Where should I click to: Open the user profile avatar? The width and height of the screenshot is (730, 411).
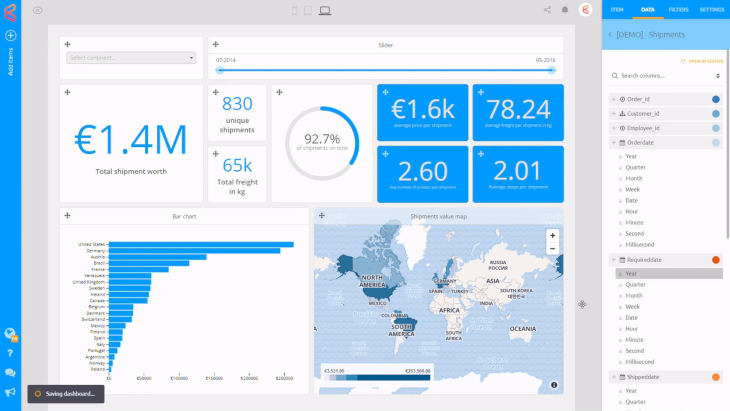(x=585, y=10)
